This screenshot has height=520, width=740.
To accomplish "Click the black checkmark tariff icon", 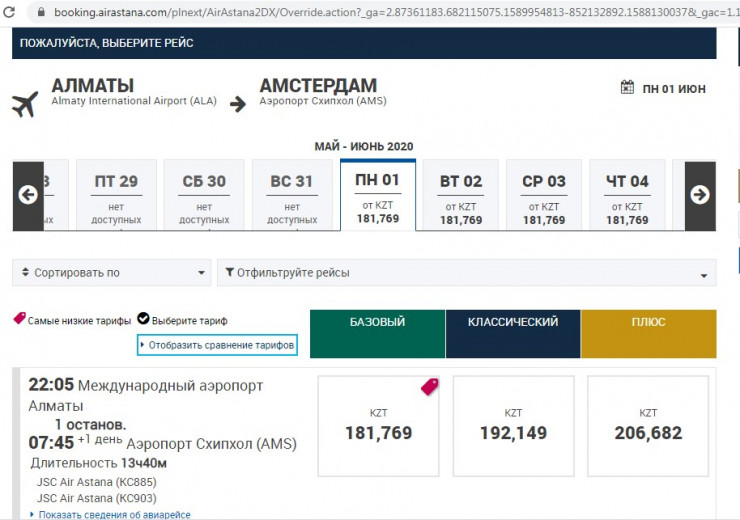I will (143, 320).
